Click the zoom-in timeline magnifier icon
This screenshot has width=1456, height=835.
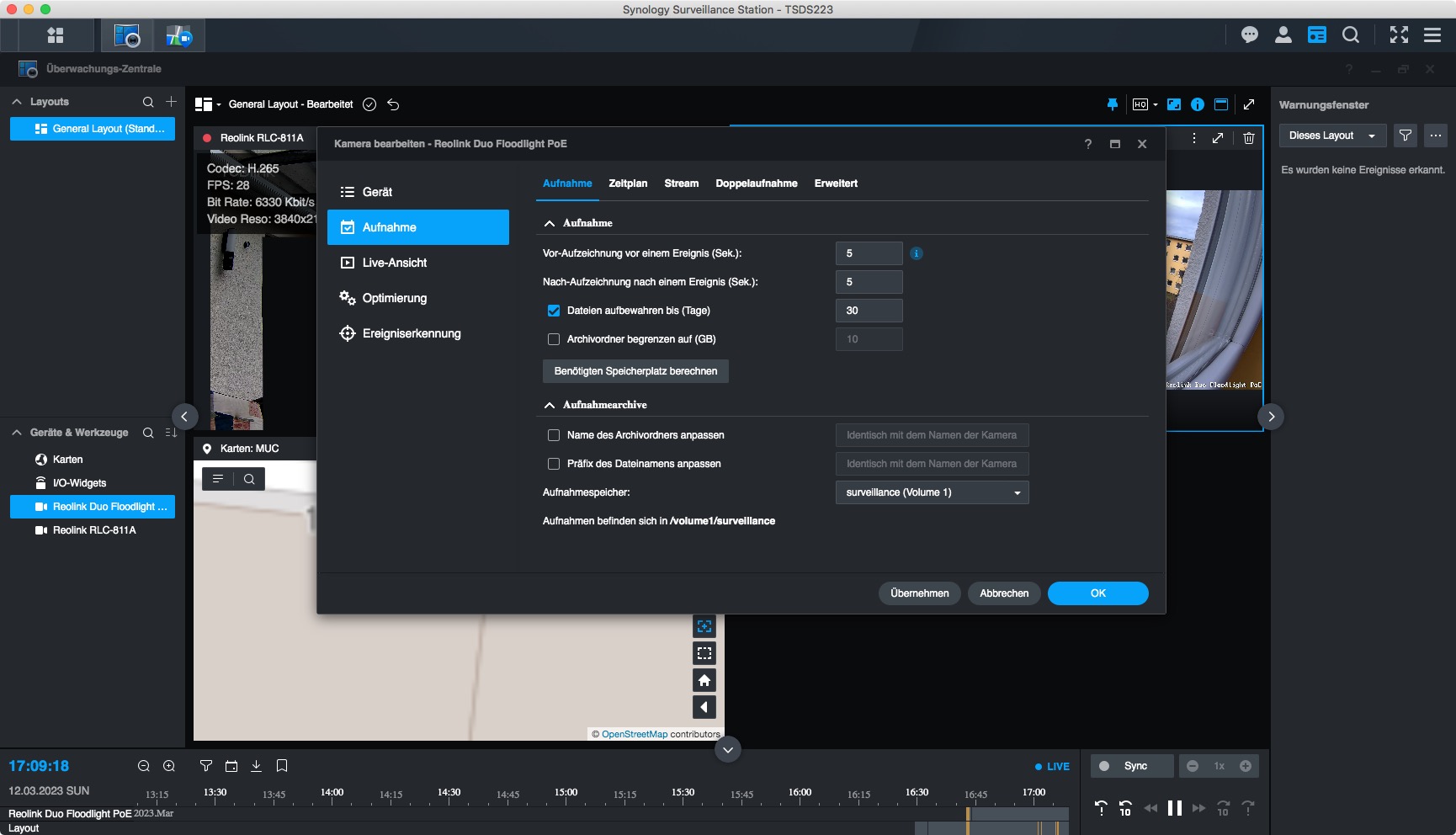[x=169, y=766]
